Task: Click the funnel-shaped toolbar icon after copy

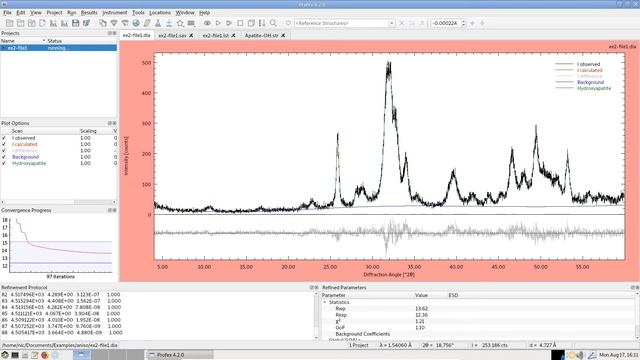Action: (x=114, y=23)
